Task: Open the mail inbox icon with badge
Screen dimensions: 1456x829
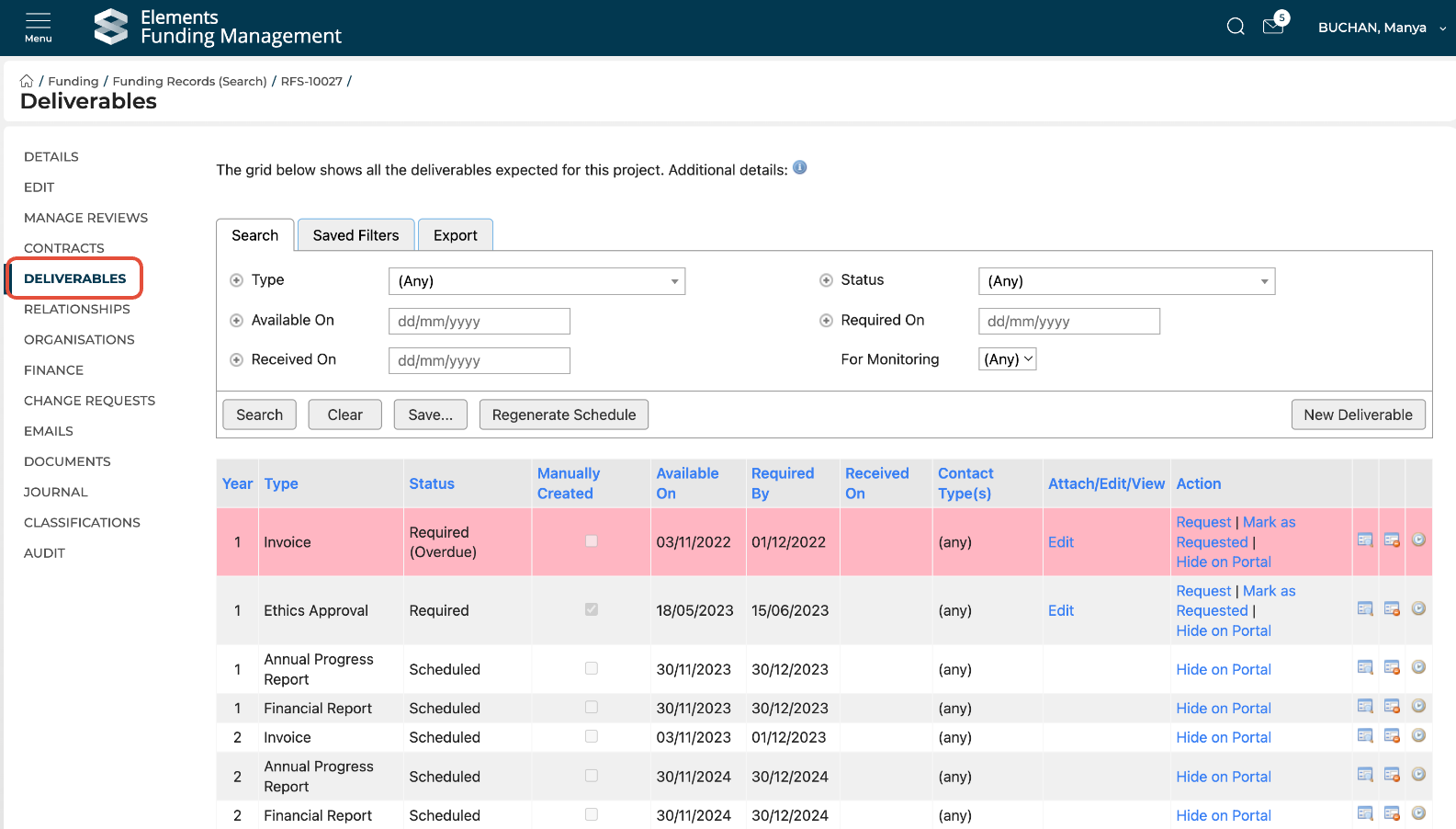Action: point(1273,26)
